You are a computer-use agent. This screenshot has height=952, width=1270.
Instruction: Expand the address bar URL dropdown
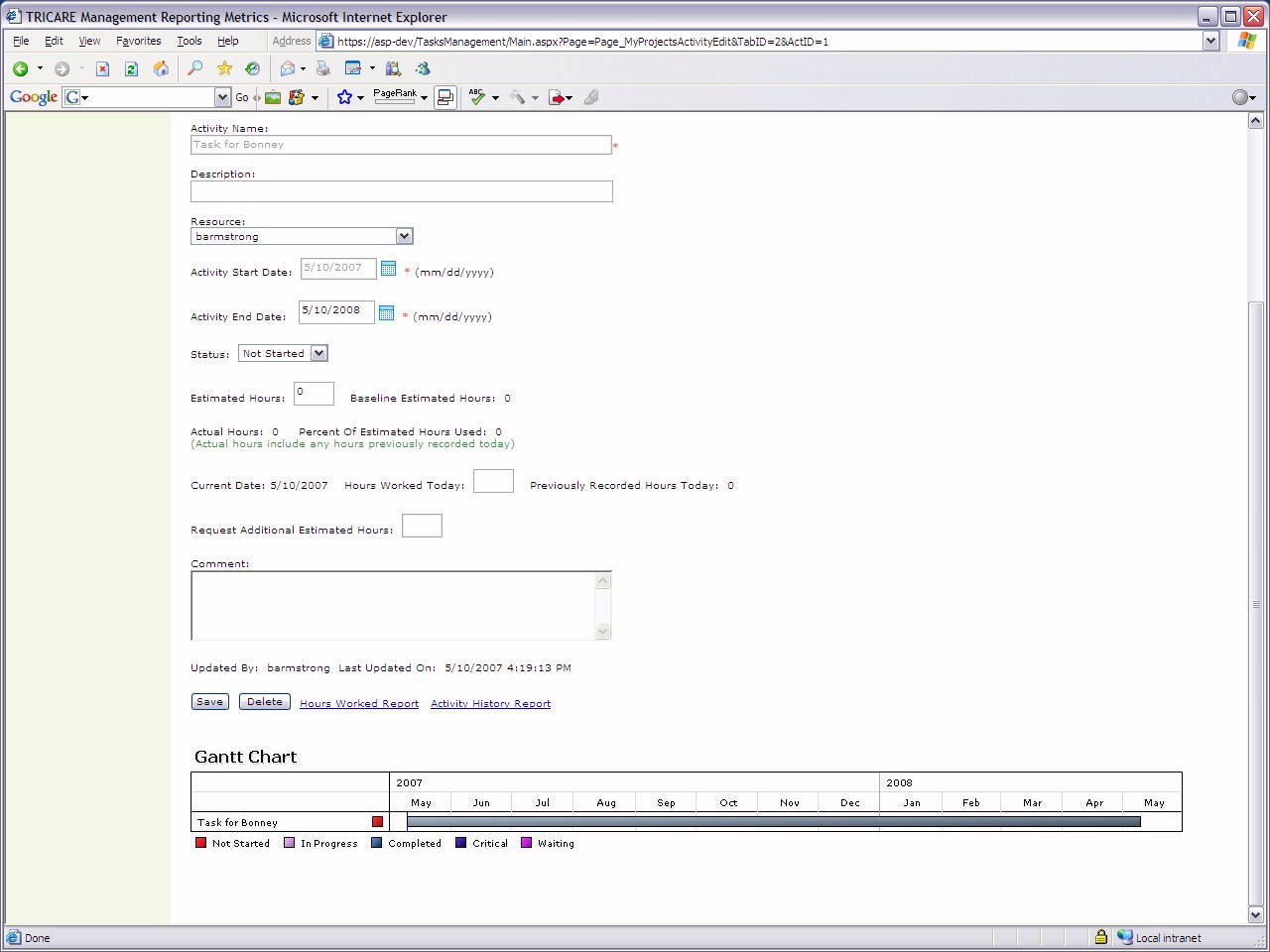coord(1210,41)
